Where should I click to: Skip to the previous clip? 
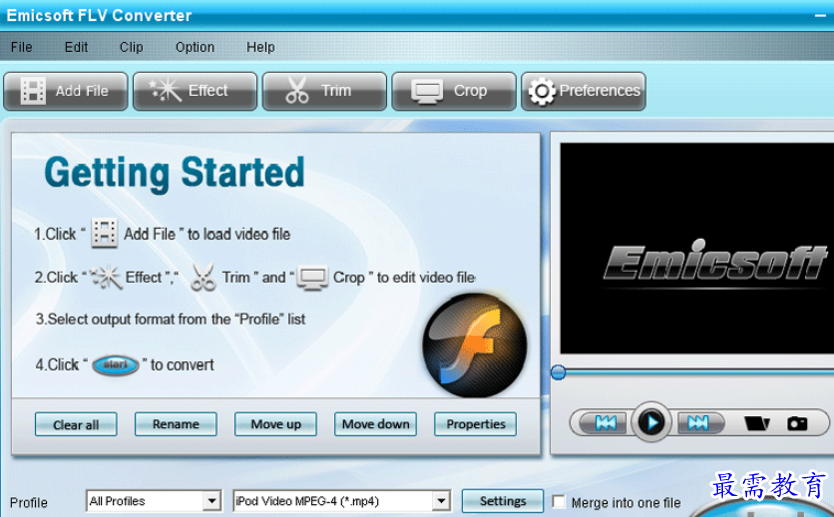tap(604, 423)
